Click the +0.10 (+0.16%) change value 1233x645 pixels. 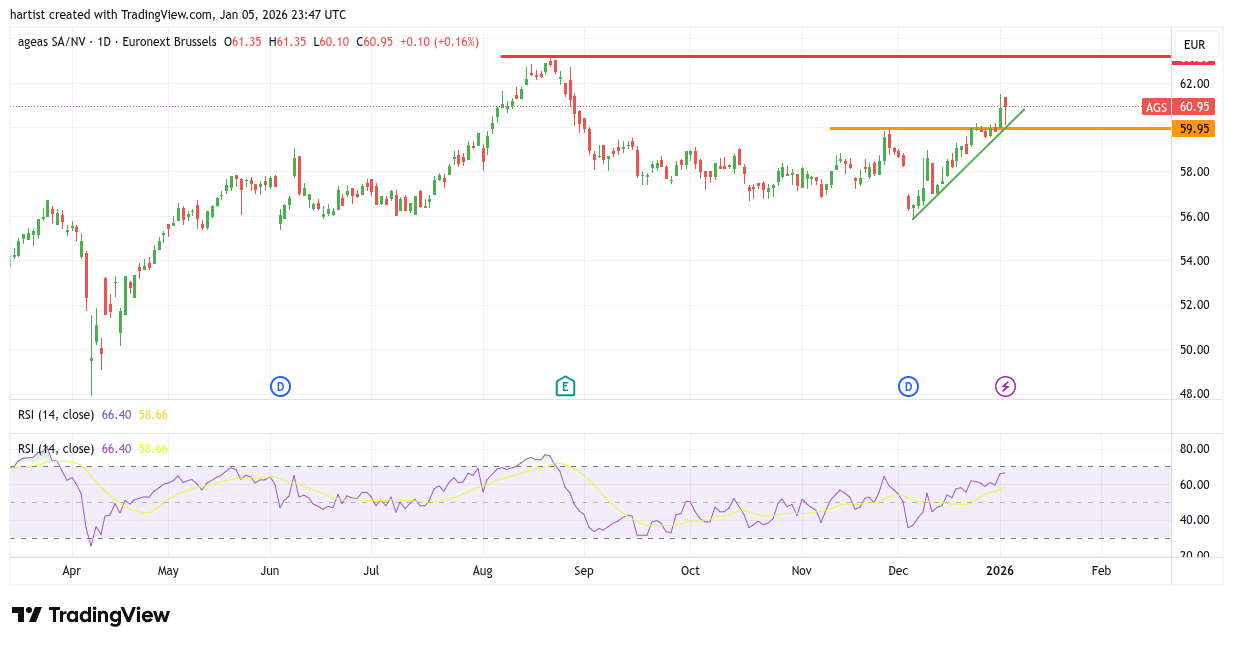tap(439, 42)
